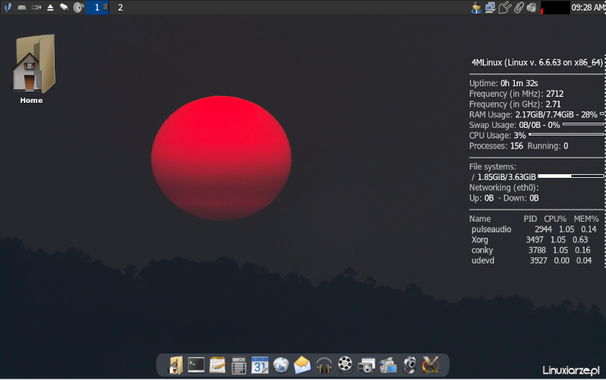Screen dimensions: 606x380
Task: Open the Home desktop folder
Action: pos(33,68)
